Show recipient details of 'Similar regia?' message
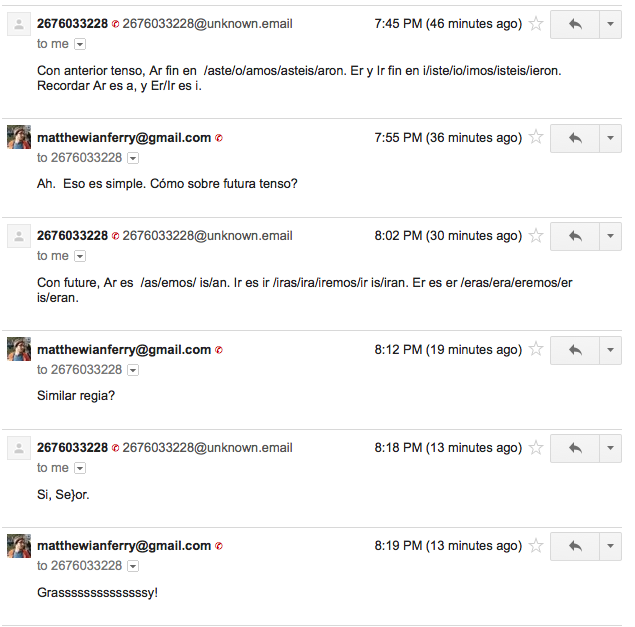 coord(132,370)
